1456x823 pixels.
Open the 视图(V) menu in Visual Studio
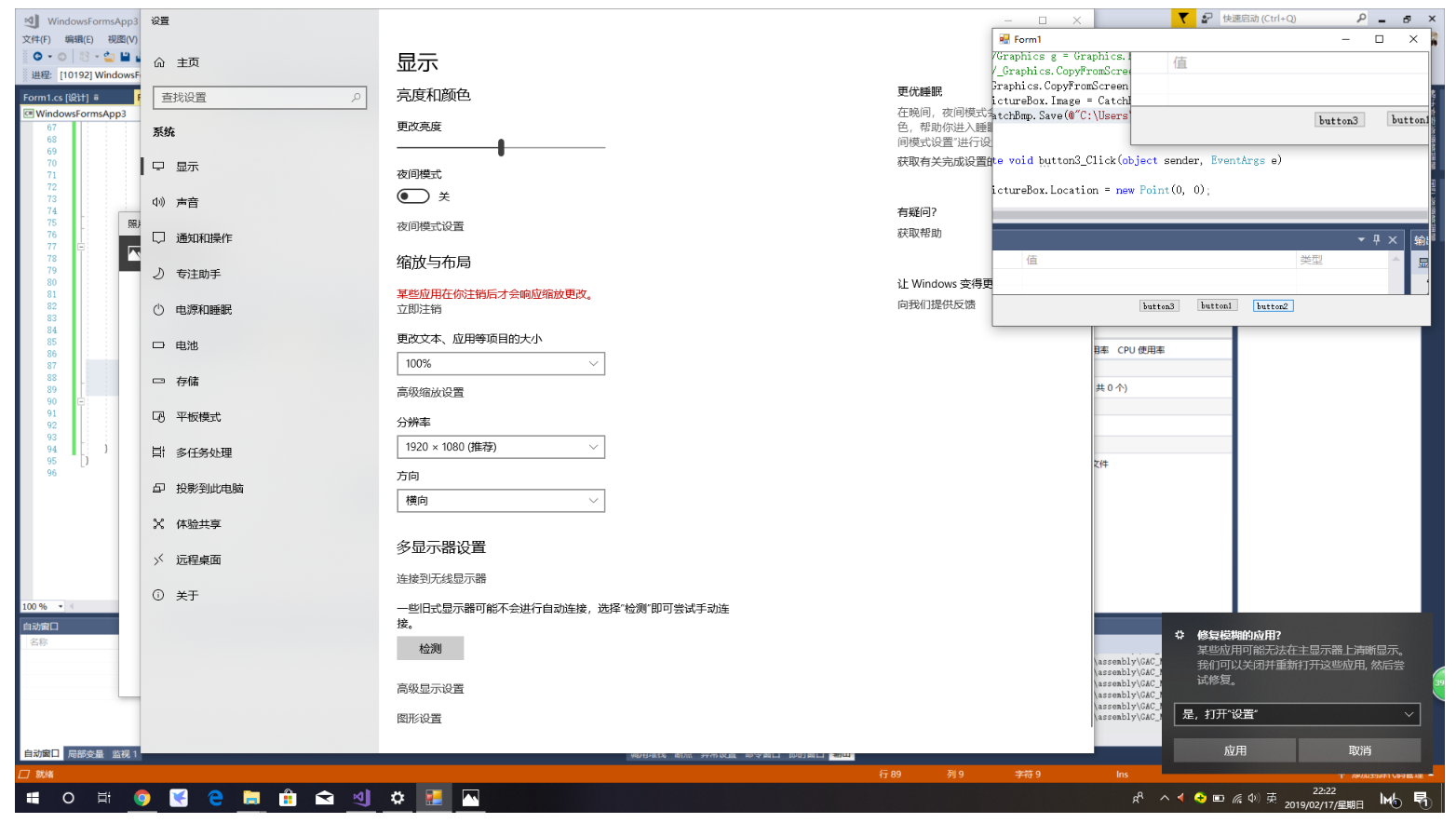[x=121, y=38]
